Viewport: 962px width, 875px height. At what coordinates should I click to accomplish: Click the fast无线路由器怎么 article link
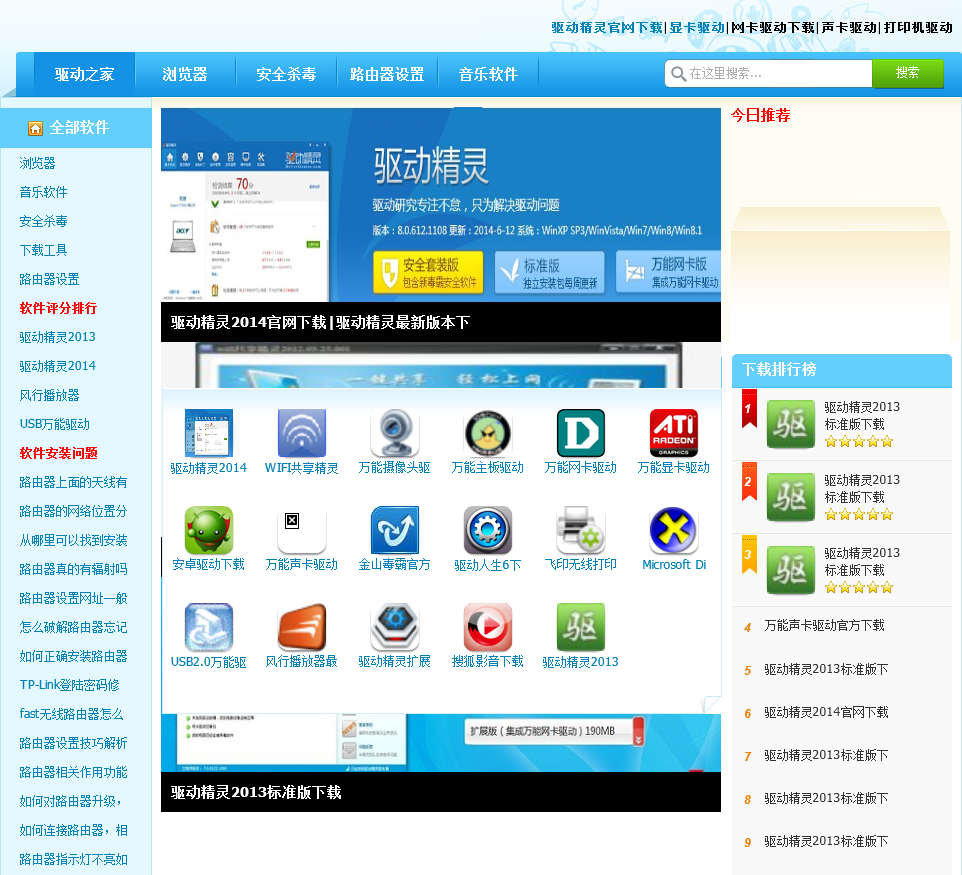(x=71, y=714)
